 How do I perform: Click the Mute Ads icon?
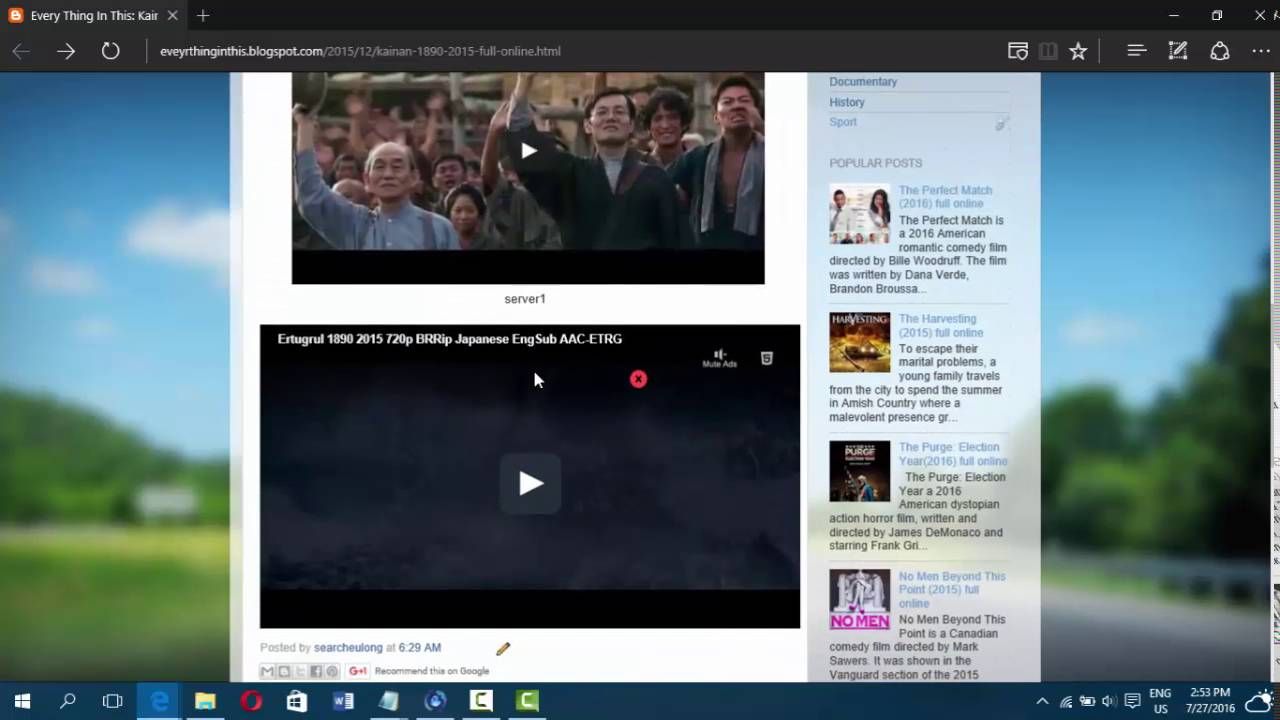[x=719, y=358]
